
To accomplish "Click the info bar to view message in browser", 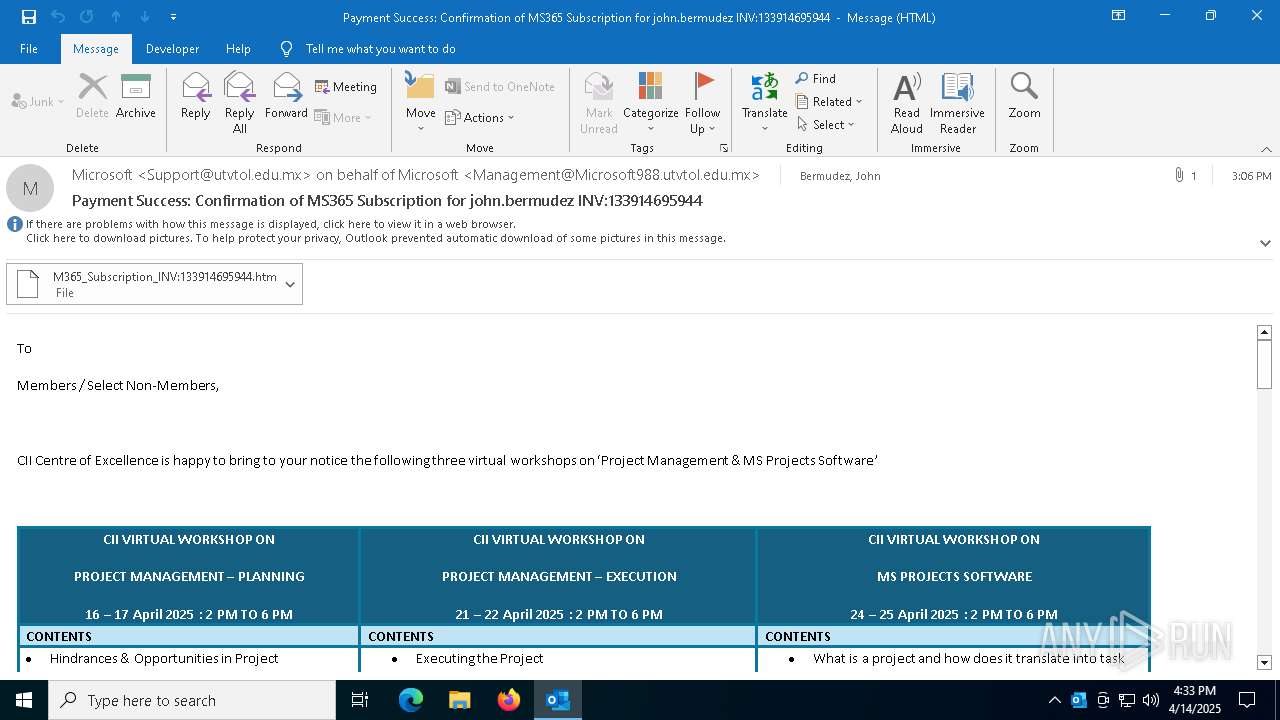I will coord(270,225).
